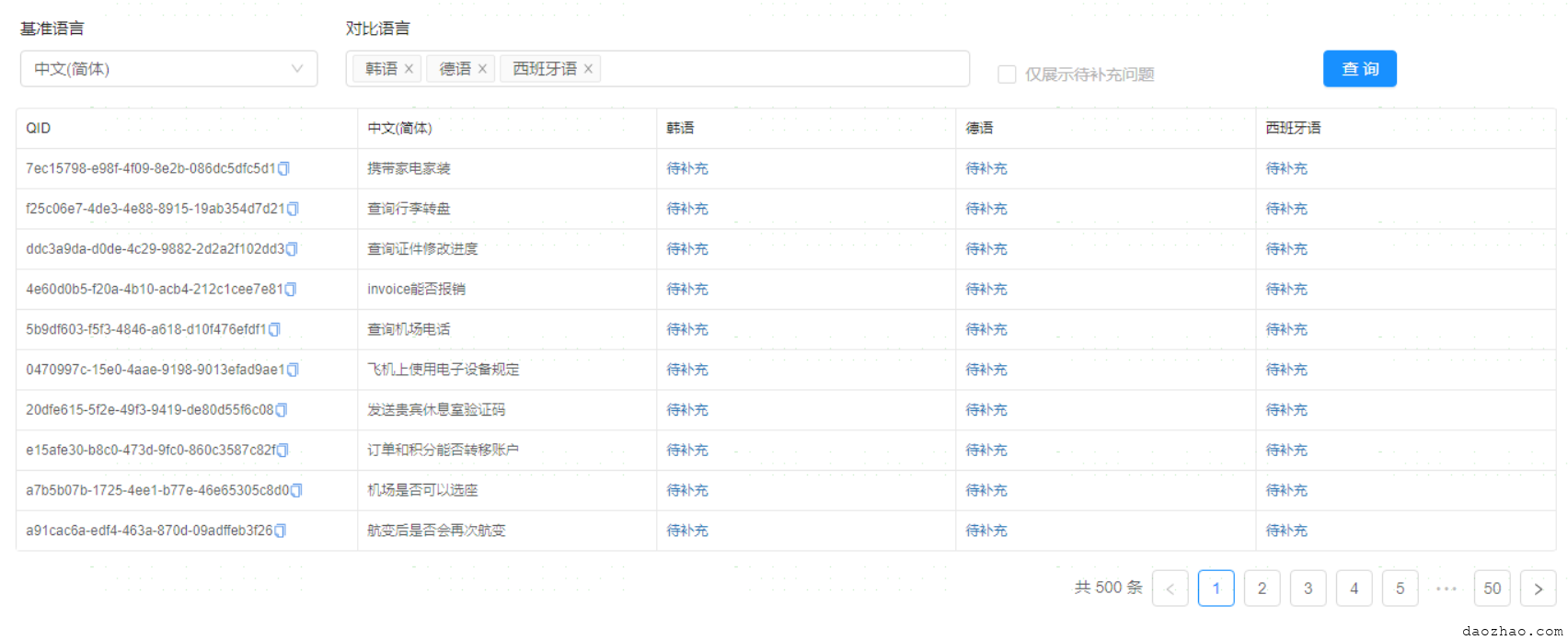Enable 仅展示待补充问题 checkbox
The width and height of the screenshot is (1568, 640).
coord(1007,74)
